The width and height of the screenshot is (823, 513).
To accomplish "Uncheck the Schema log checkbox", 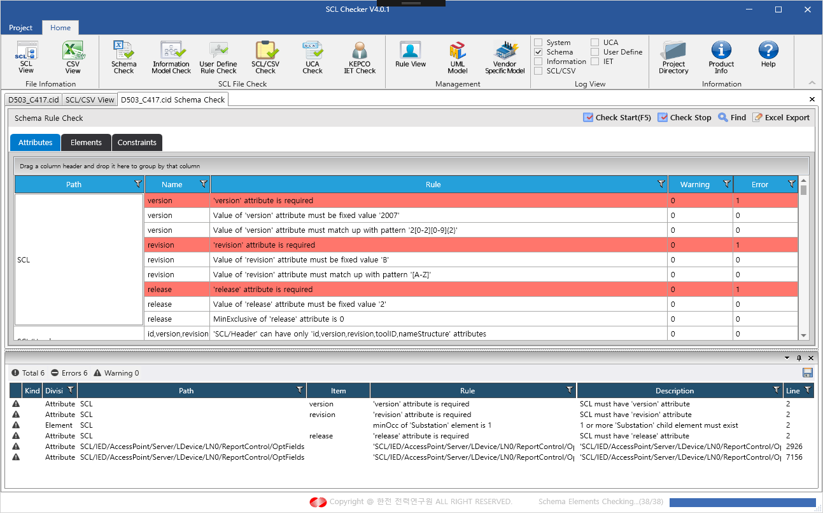I will [539, 52].
